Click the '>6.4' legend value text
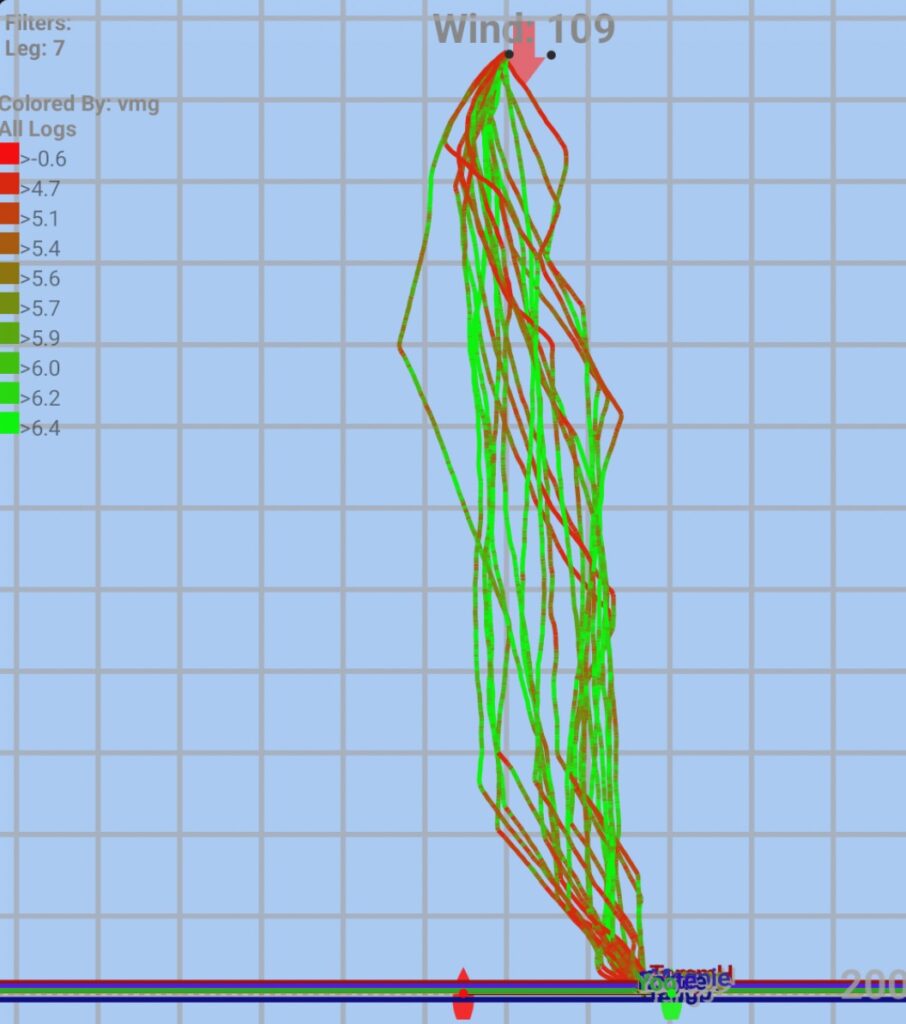The image size is (906, 1024). 40,428
